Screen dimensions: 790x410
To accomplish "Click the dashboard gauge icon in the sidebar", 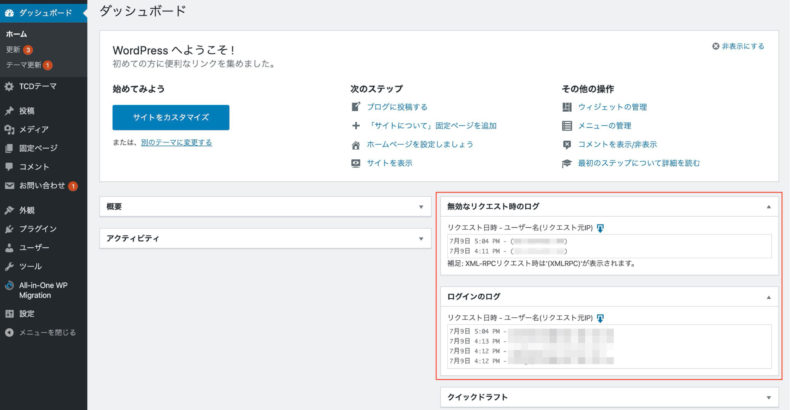I will [9, 13].
